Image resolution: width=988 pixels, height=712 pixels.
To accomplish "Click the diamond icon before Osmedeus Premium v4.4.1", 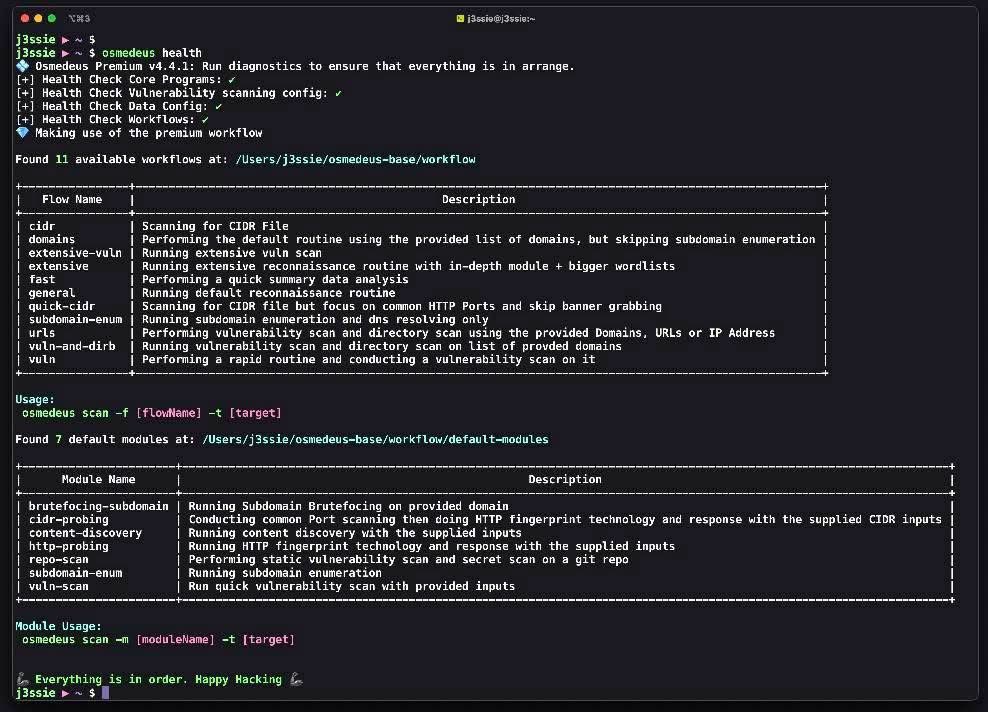I will 23,66.
